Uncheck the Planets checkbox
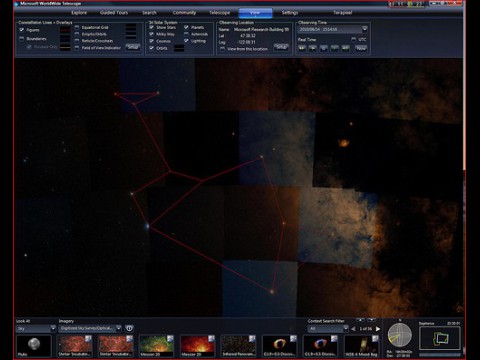Image resolution: width=480 pixels, height=360 pixels. click(186, 27)
